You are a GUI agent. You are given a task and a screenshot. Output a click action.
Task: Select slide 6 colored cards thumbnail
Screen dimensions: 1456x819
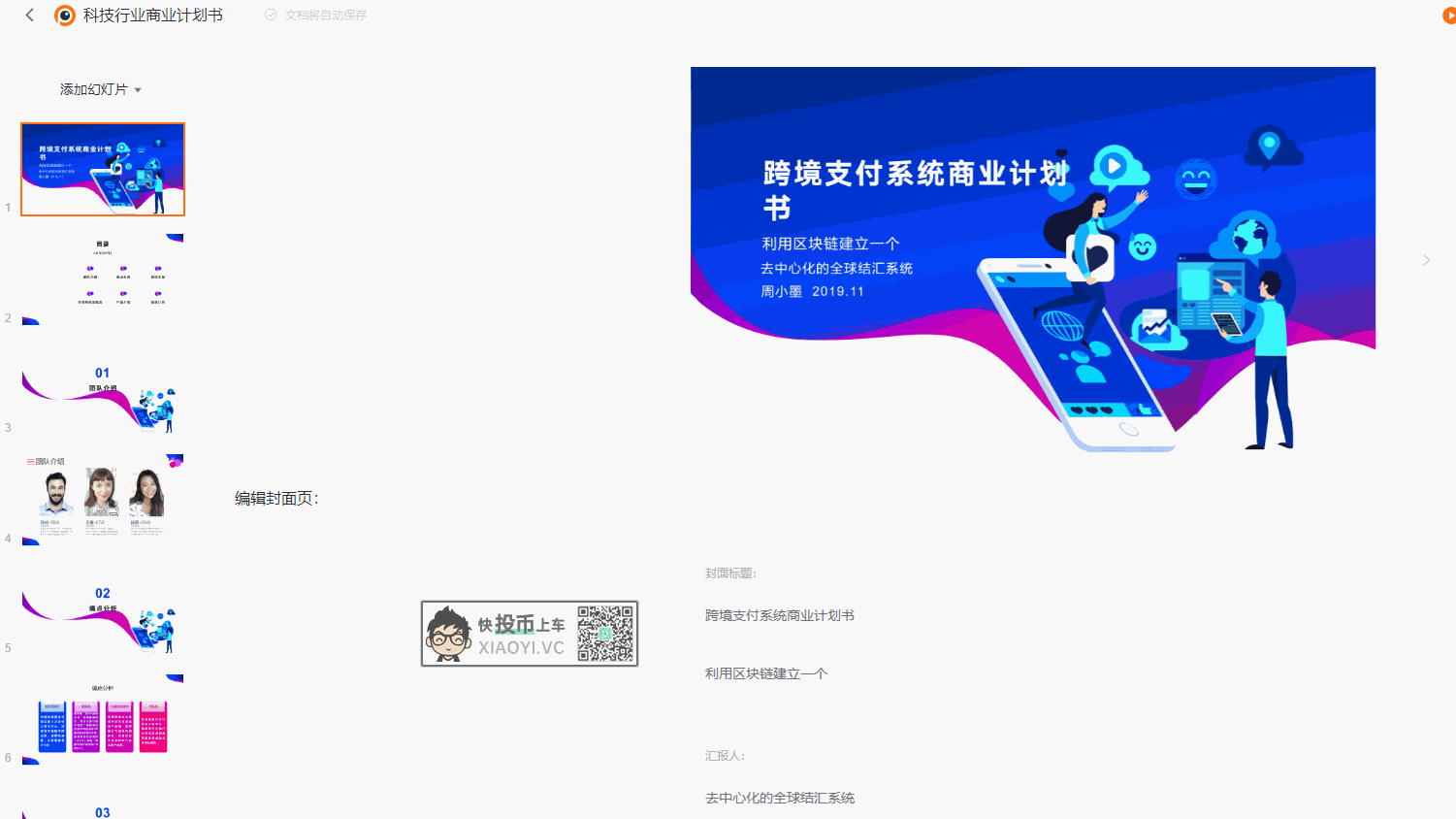tap(103, 720)
